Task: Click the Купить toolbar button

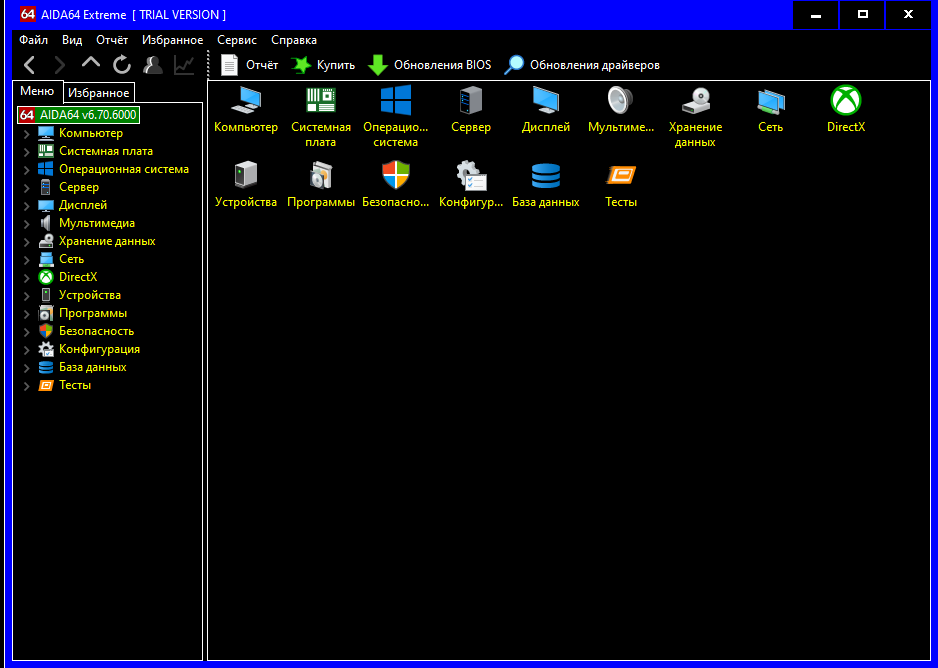Action: (x=323, y=65)
